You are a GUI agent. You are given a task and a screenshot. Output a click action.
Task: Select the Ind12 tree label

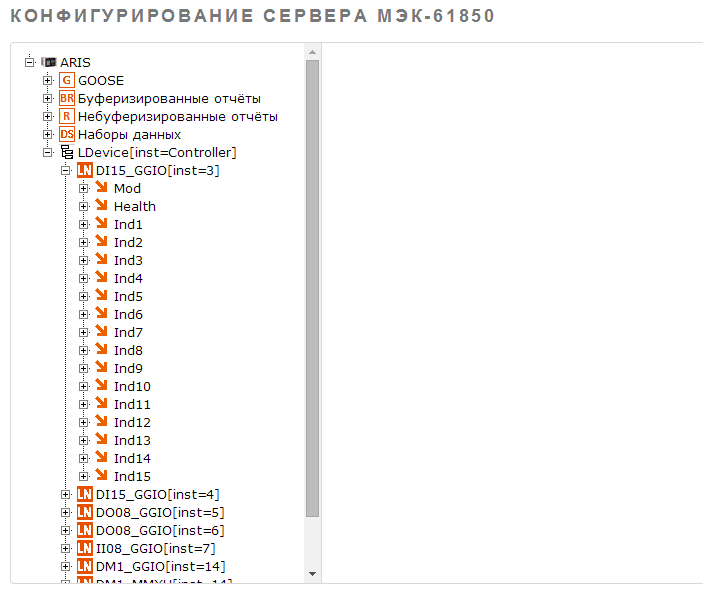132,422
